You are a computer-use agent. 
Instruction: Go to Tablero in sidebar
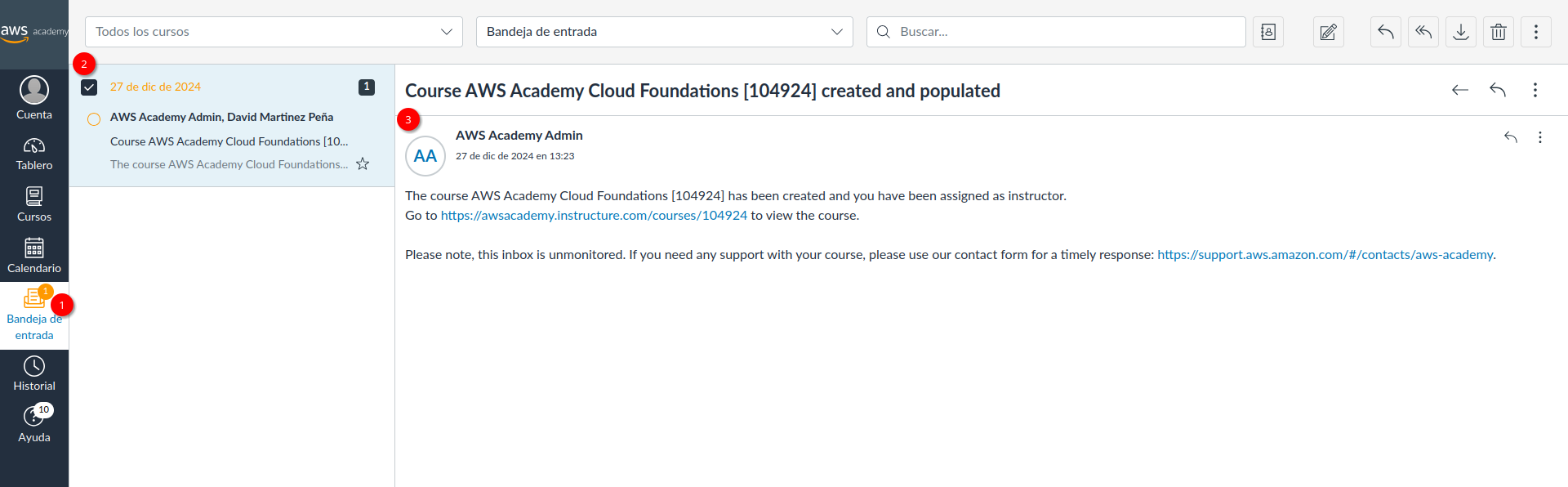click(34, 154)
